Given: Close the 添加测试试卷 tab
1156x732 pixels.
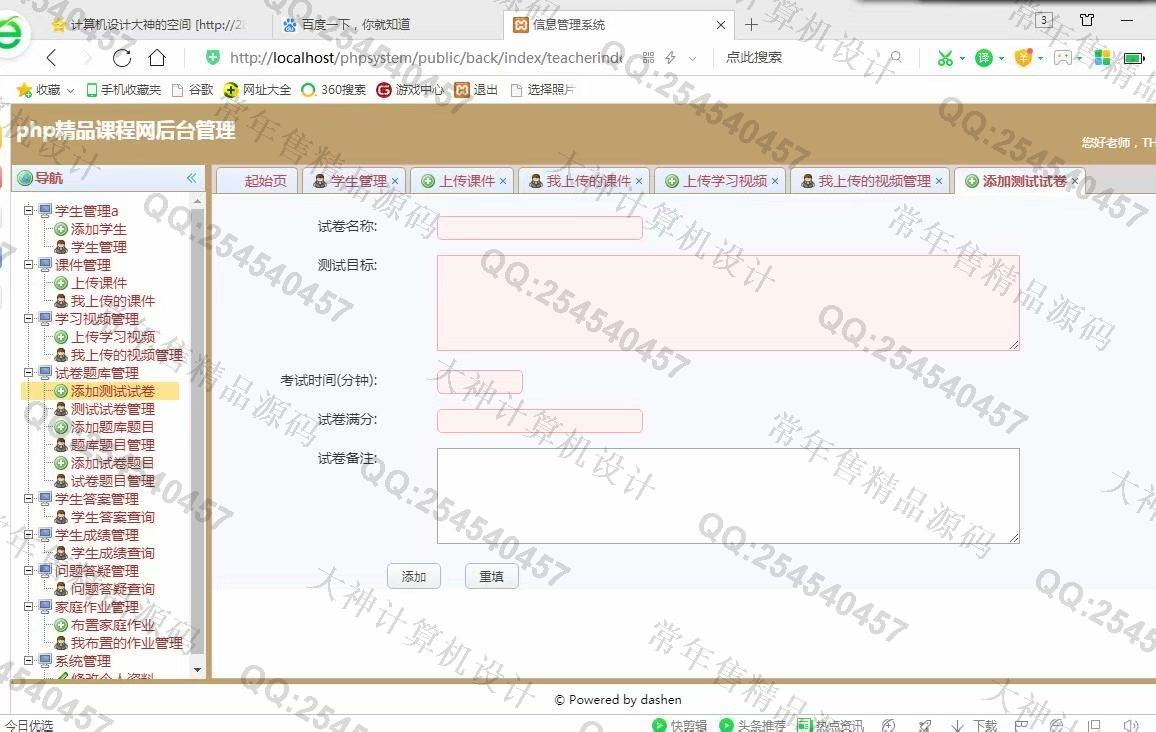Looking at the screenshot, I should (1075, 181).
